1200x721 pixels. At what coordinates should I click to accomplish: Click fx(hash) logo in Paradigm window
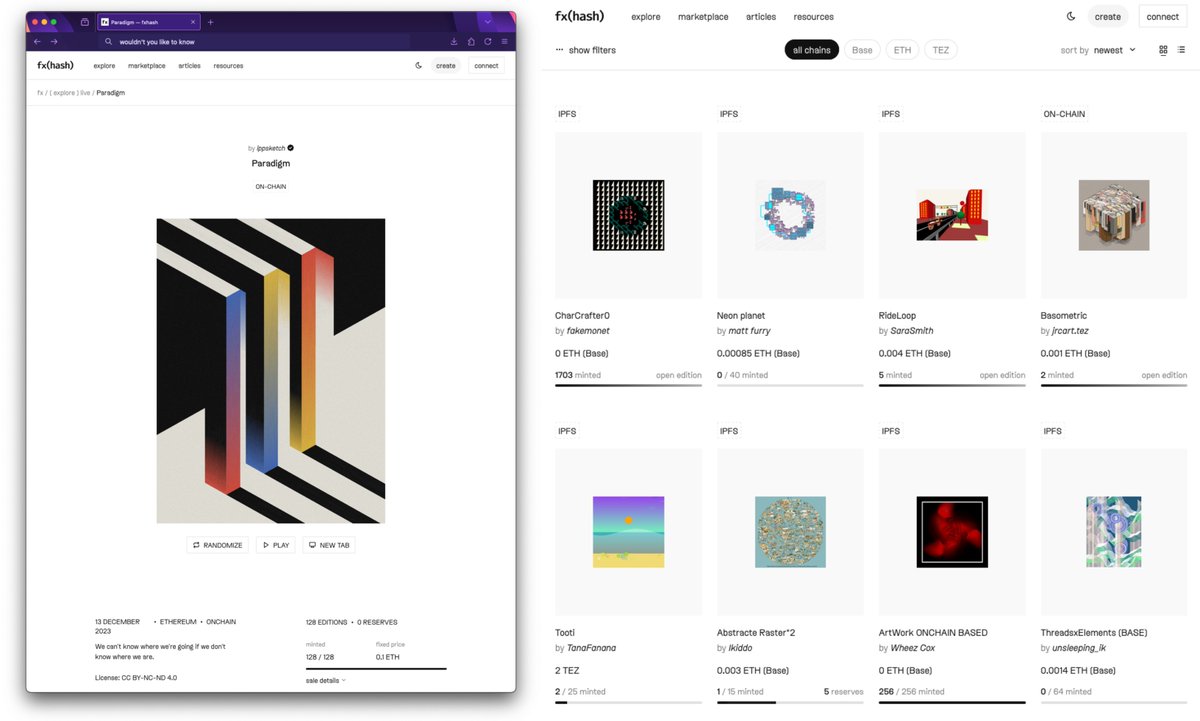coord(56,66)
